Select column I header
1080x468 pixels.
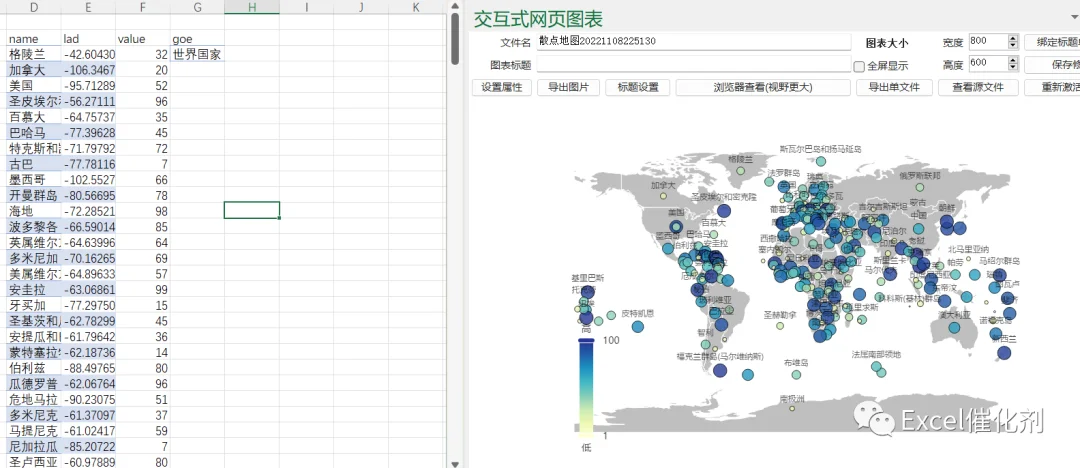pyautogui.click(x=307, y=7)
